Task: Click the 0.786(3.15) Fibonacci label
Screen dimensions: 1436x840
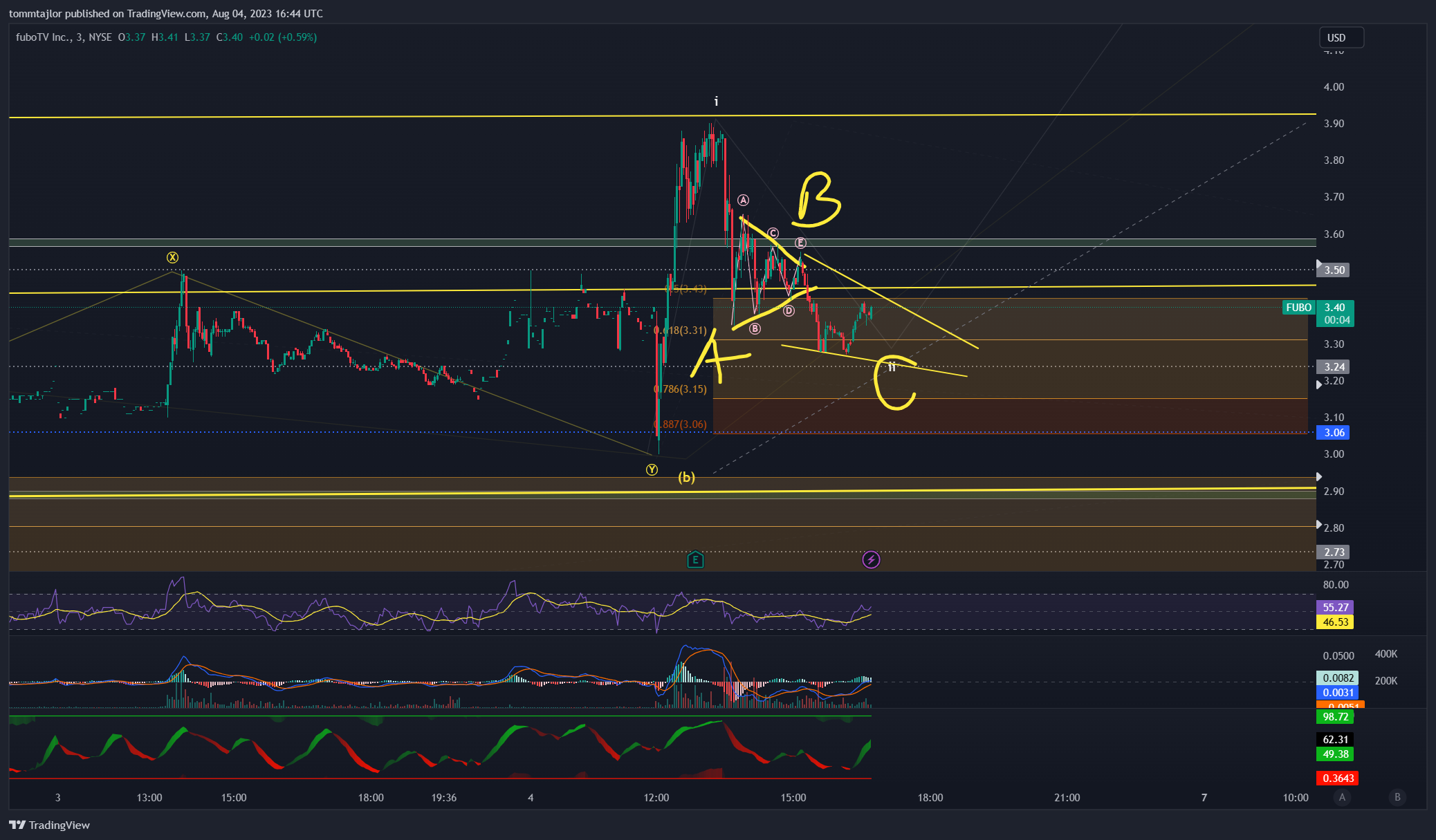Action: 681,389
